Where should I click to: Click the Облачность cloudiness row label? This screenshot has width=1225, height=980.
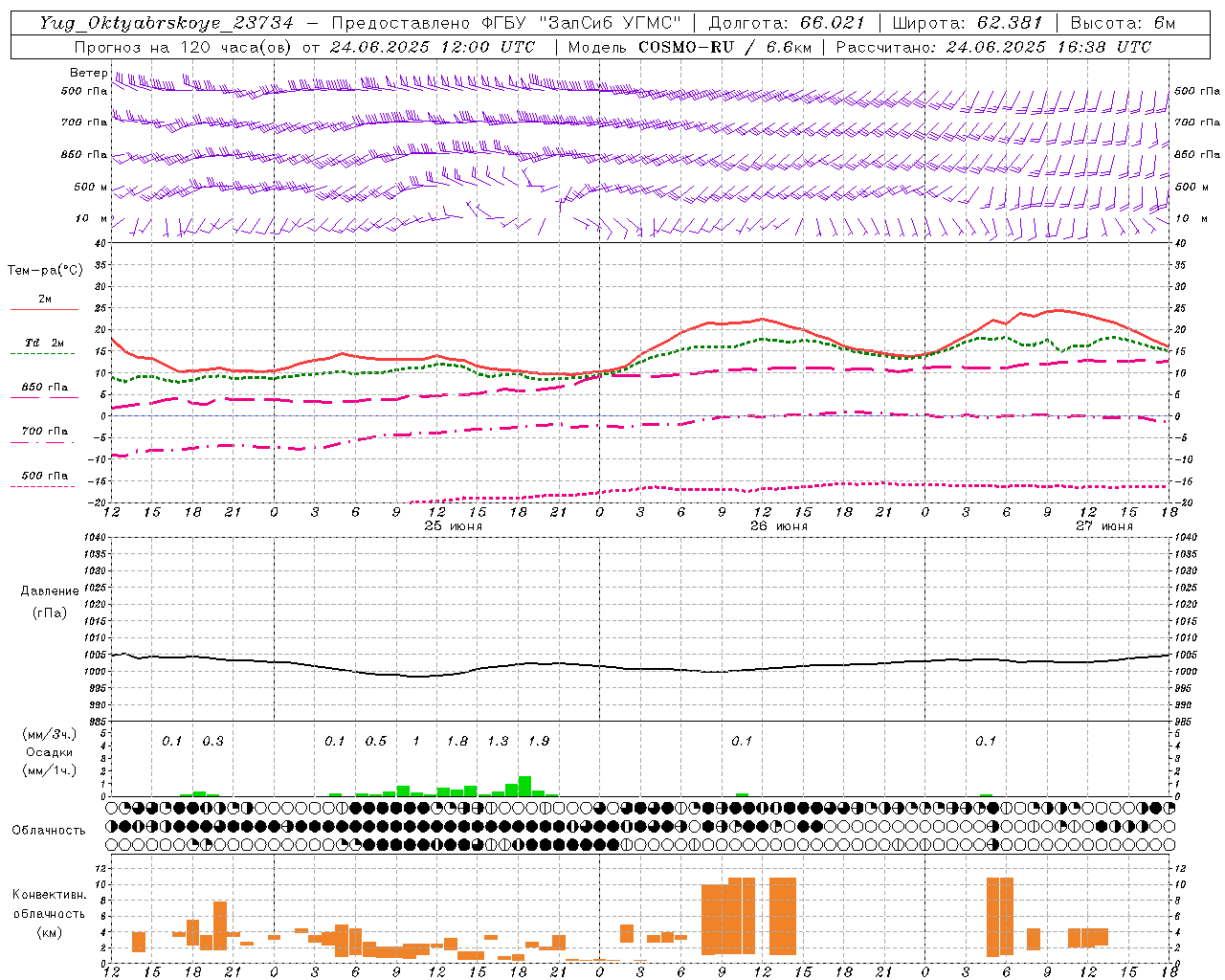(x=49, y=831)
